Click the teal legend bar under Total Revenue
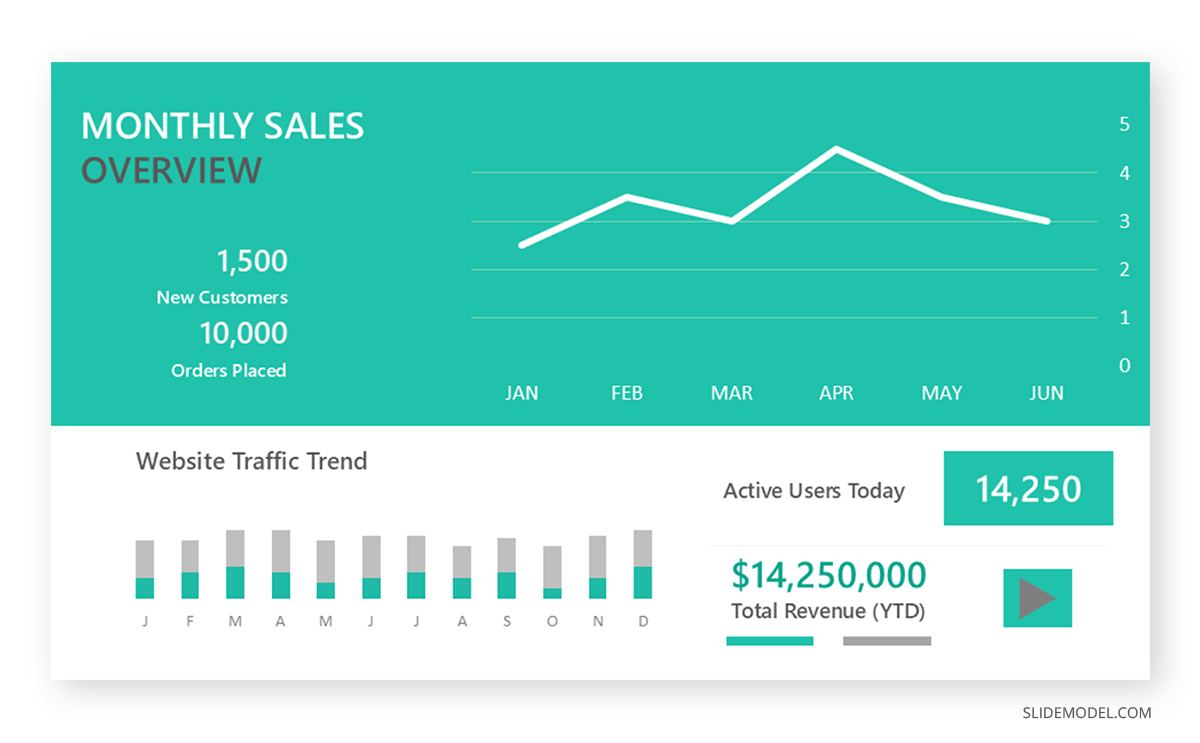This screenshot has height=743, width=1200. pyautogui.click(x=769, y=641)
